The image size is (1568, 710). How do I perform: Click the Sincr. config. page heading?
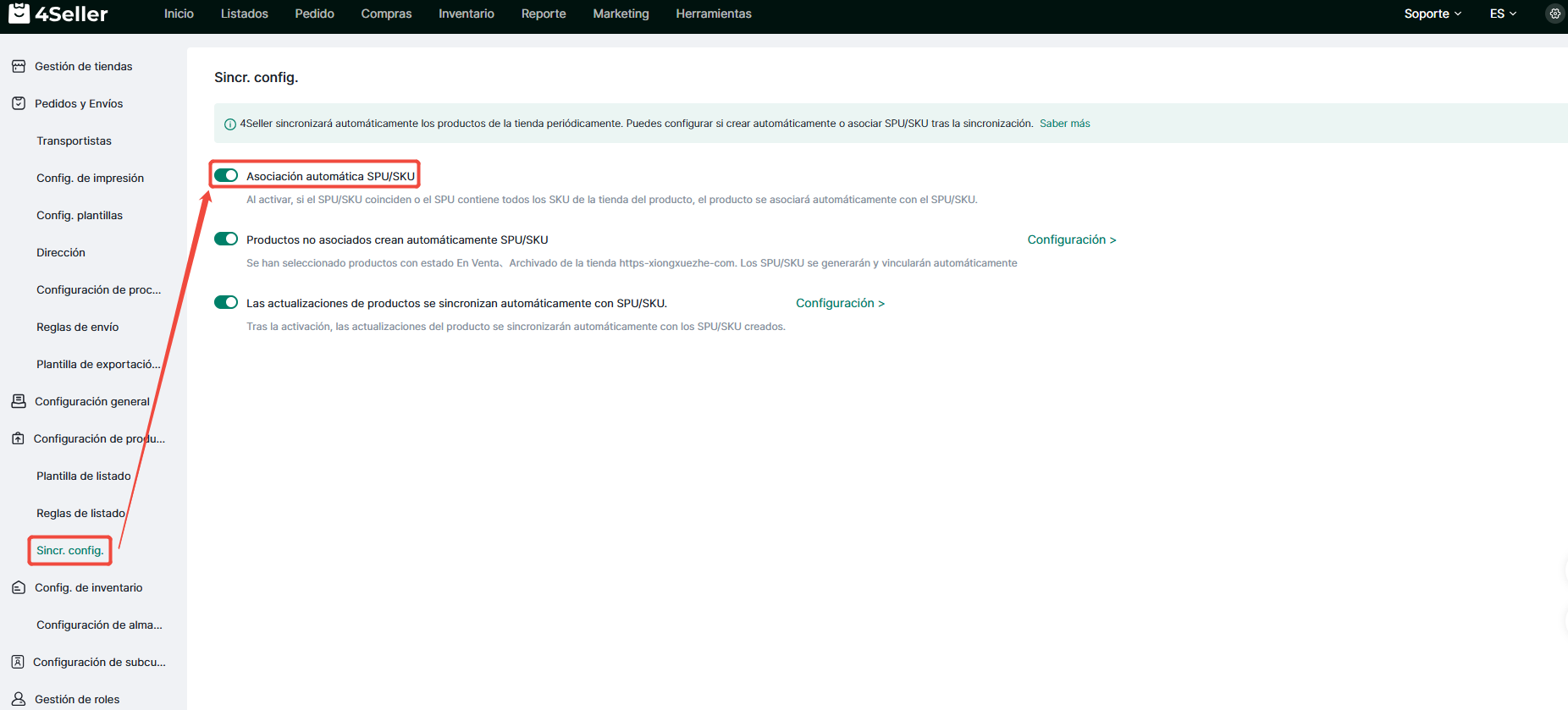tap(256, 77)
